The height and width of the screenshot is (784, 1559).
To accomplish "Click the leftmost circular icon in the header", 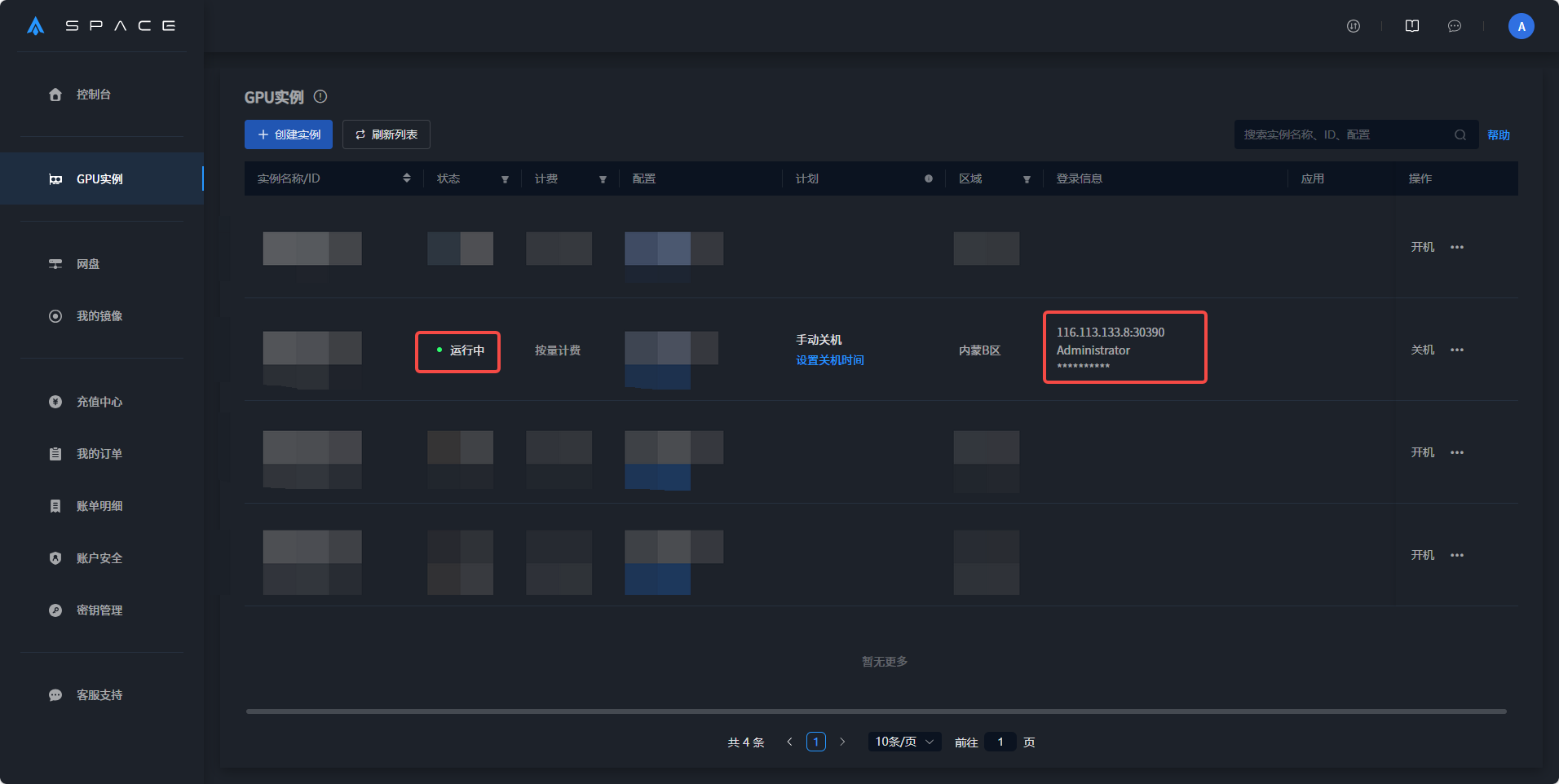I will 1354,26.
